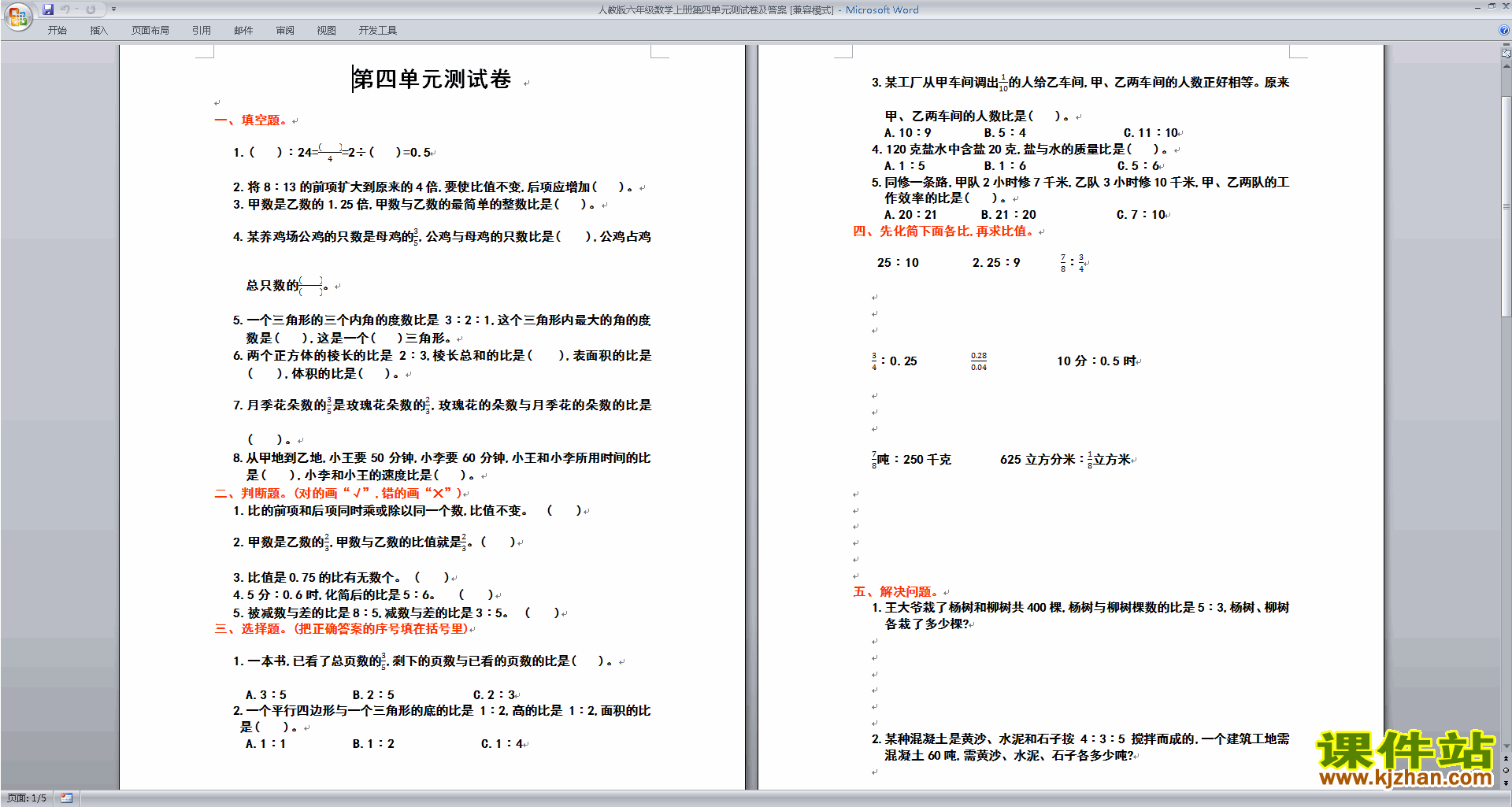
Task: Click option C. 2∶3 in question 1
Action: (x=494, y=695)
